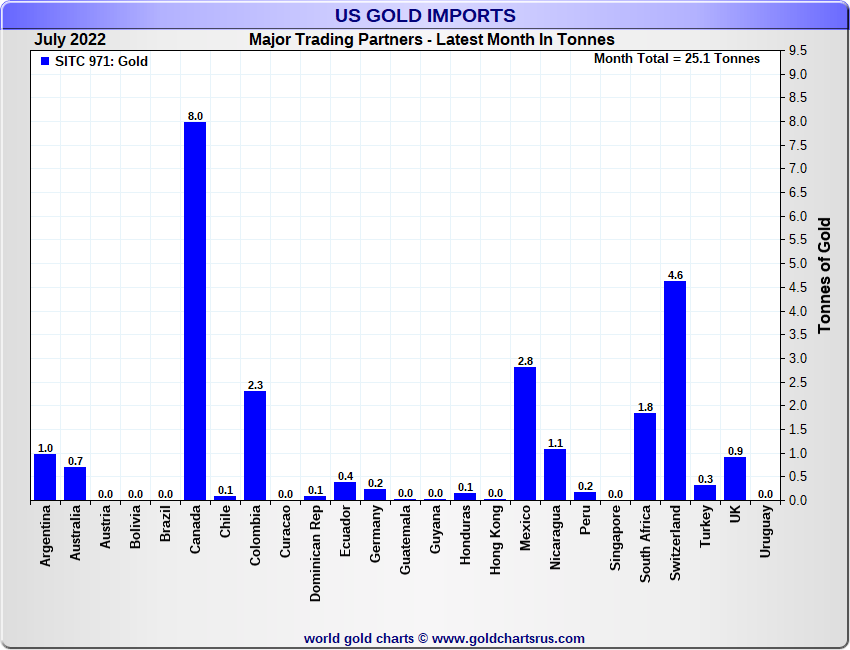
Task: Click the 'SITC 971: Gold' legend label
Action: tap(101, 61)
